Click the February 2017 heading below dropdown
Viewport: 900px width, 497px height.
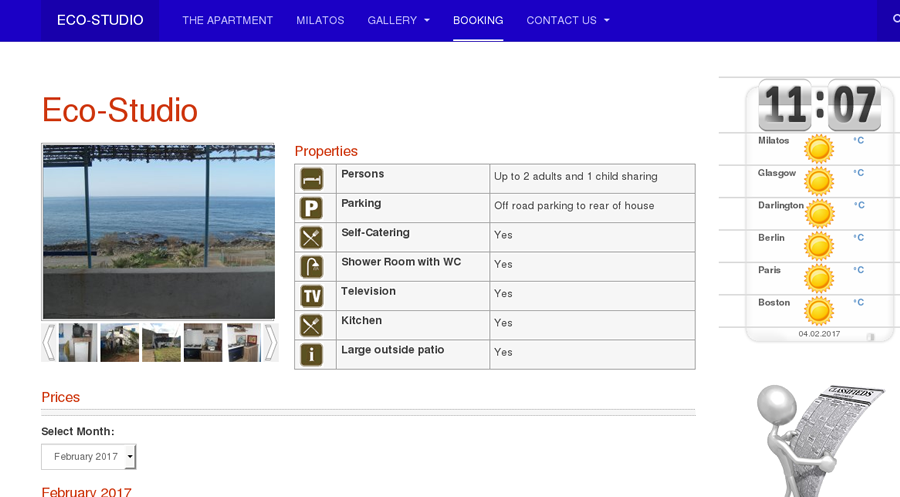(x=86, y=491)
